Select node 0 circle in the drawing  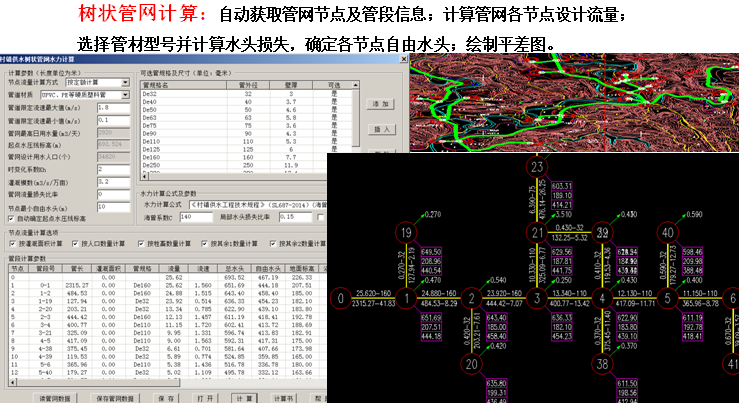pyautogui.click(x=343, y=297)
